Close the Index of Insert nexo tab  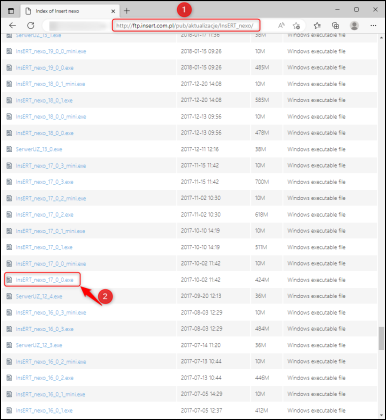[x=113, y=11]
